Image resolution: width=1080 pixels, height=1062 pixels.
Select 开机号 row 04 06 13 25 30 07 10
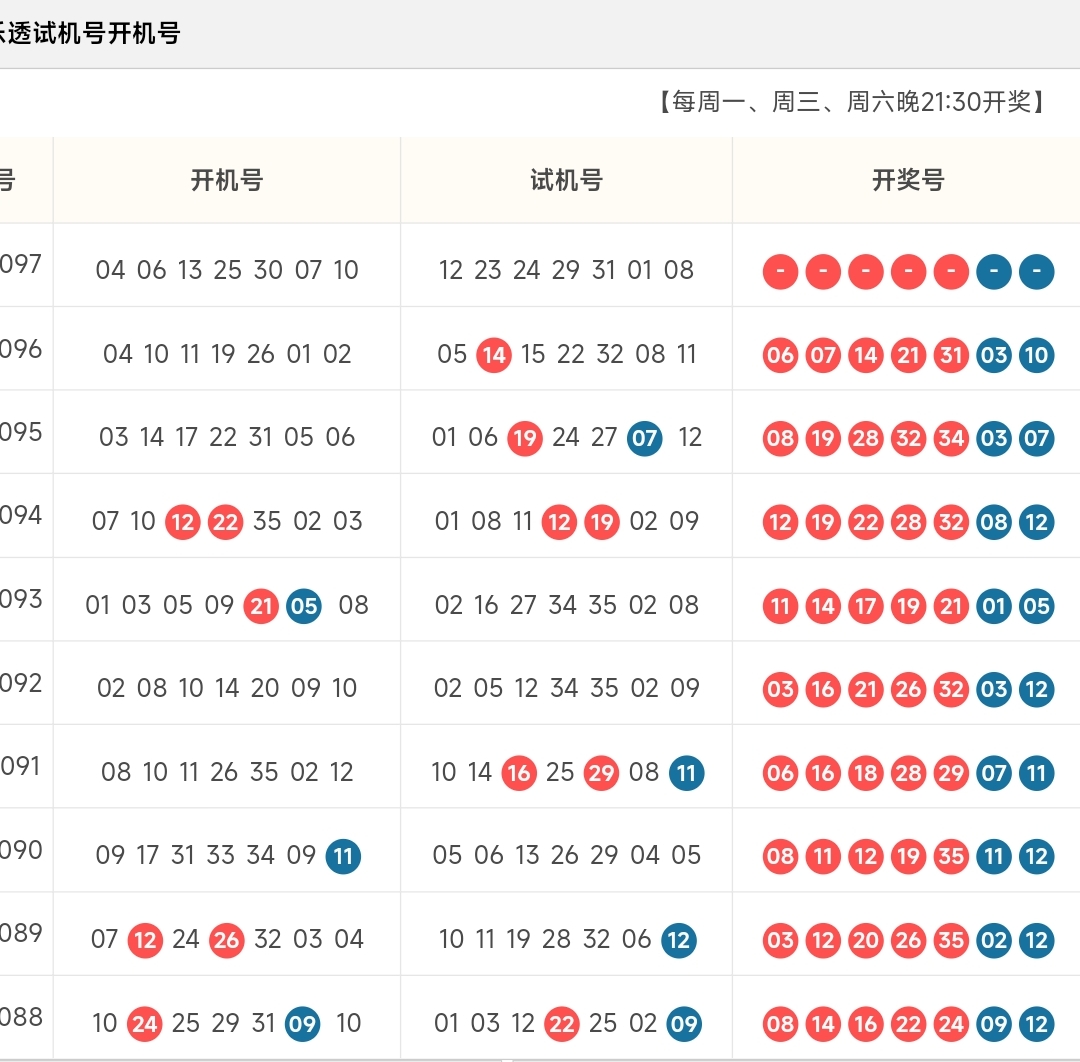(227, 270)
